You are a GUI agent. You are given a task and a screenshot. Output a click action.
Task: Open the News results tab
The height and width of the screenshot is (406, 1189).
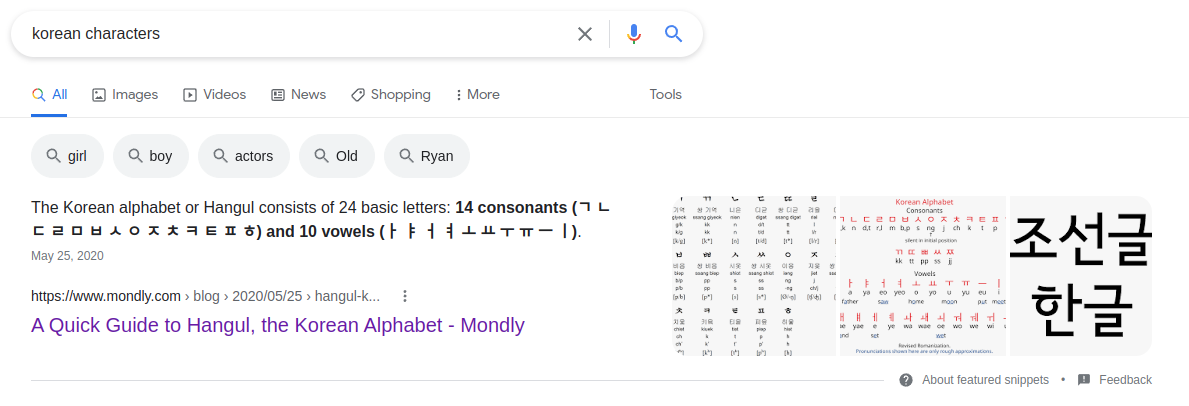298,95
